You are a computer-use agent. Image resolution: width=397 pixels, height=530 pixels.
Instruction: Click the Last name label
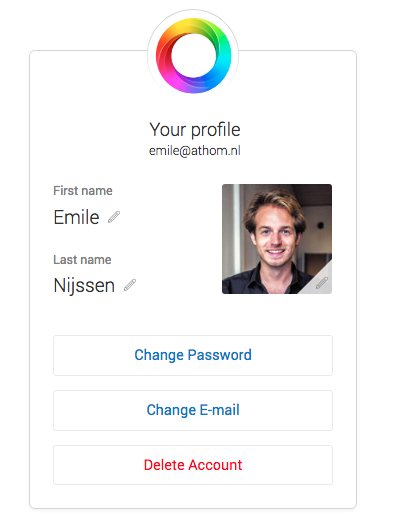coord(82,260)
